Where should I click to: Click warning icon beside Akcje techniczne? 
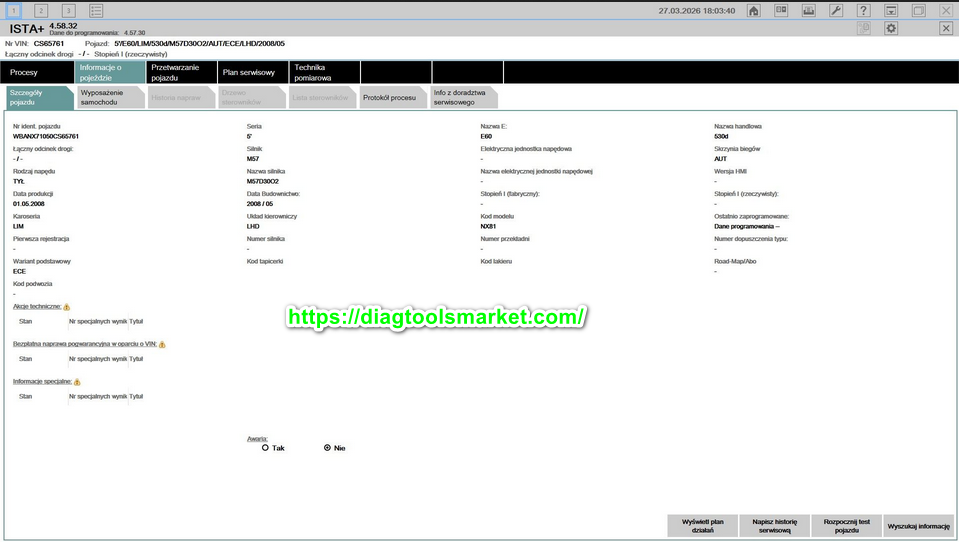point(67,307)
